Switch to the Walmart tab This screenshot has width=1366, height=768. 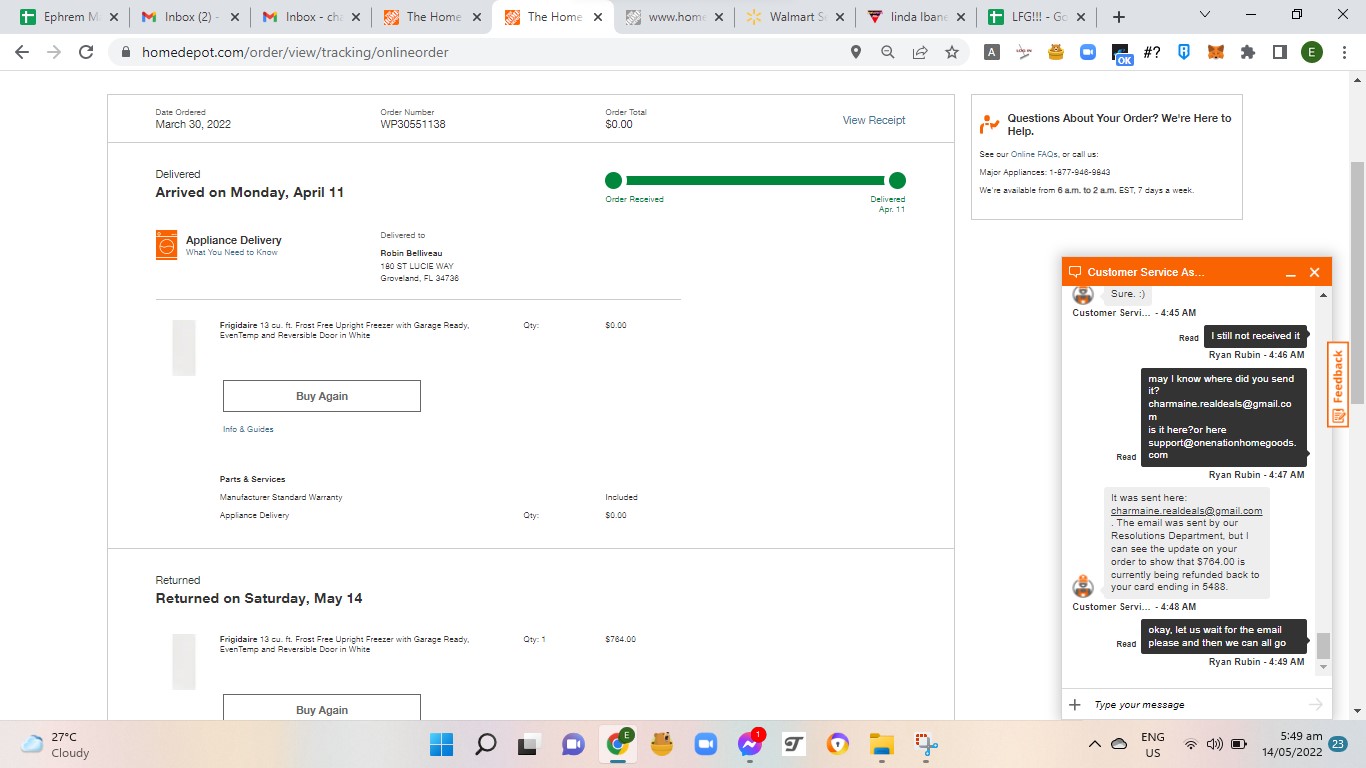tap(795, 17)
